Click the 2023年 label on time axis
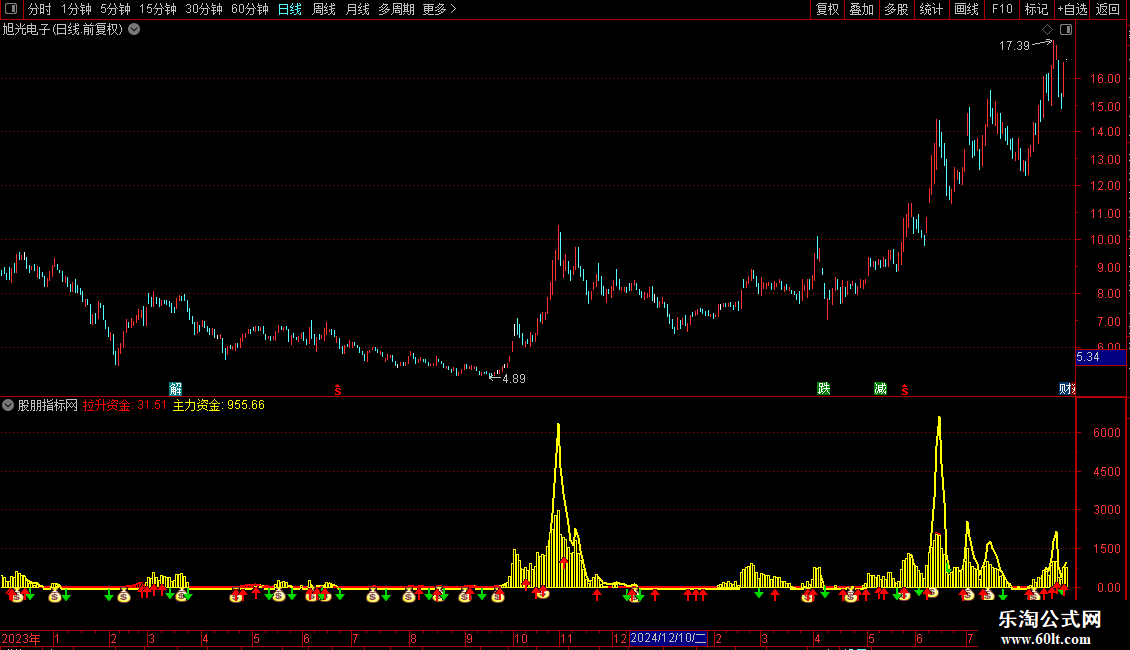Image resolution: width=1130 pixels, height=650 pixels. pos(21,638)
